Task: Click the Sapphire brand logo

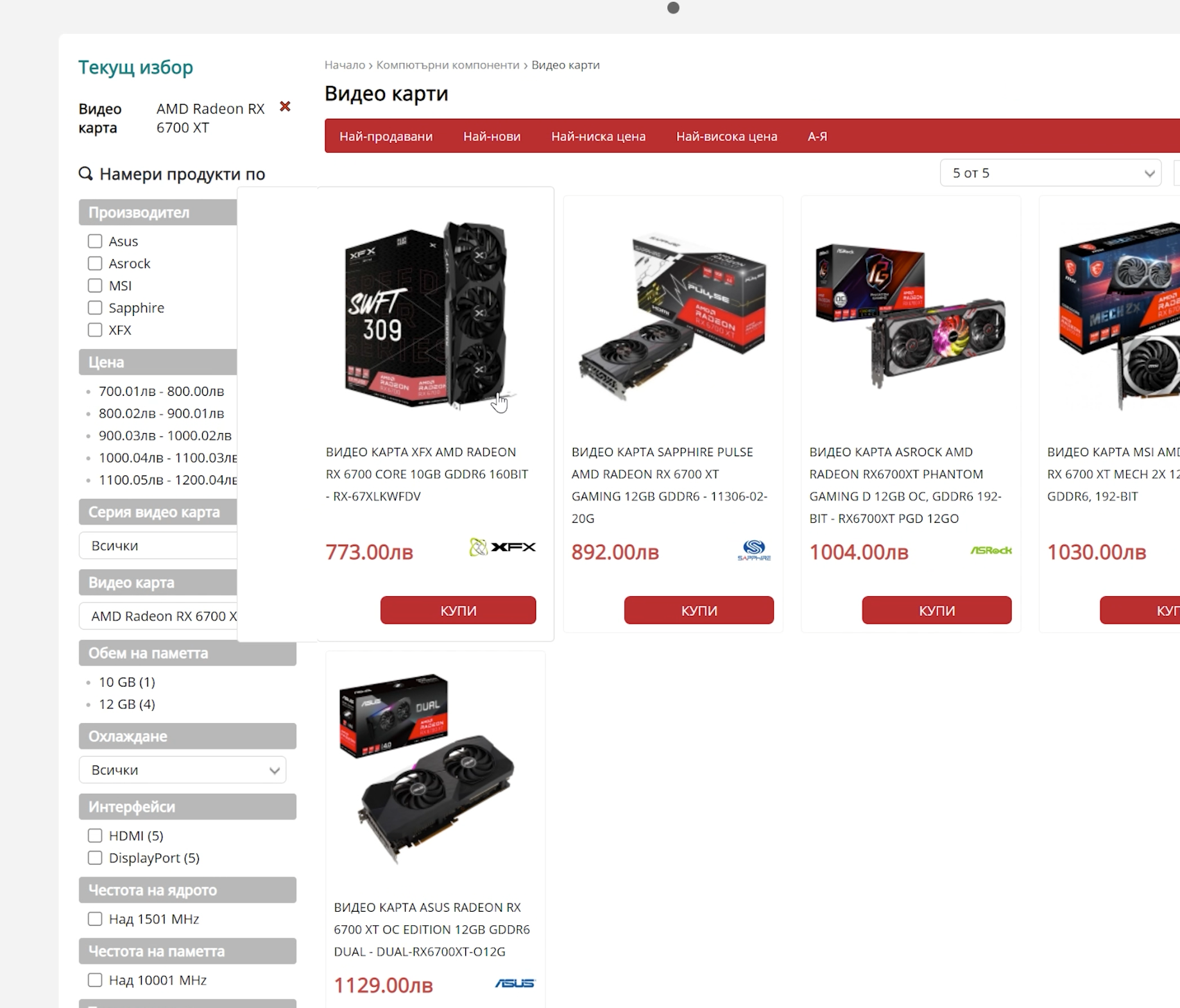Action: [x=754, y=550]
